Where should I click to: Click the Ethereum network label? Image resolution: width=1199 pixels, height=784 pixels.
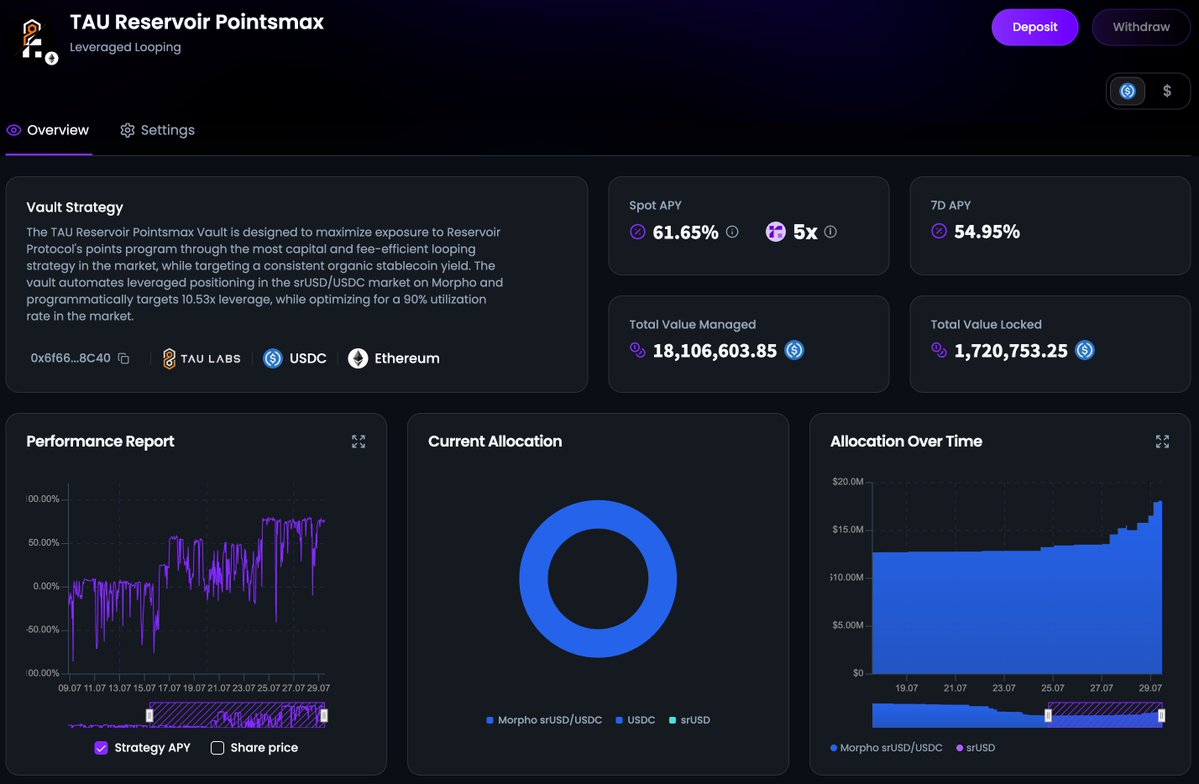[407, 358]
